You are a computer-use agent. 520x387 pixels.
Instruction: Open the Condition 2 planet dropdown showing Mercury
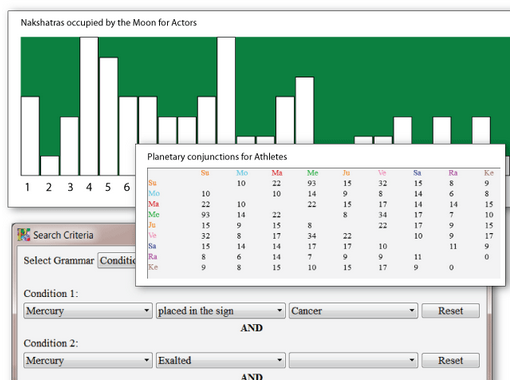coord(88,360)
